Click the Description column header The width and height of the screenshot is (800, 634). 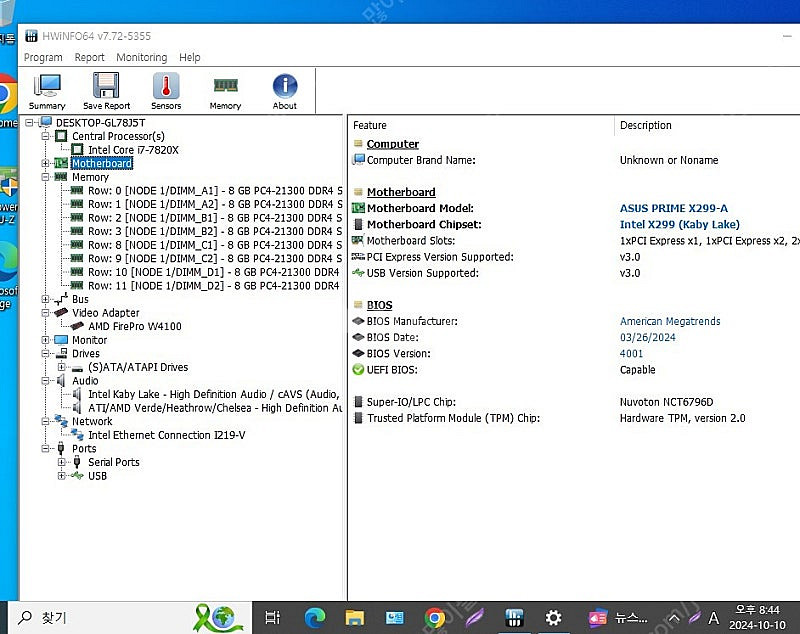point(707,125)
